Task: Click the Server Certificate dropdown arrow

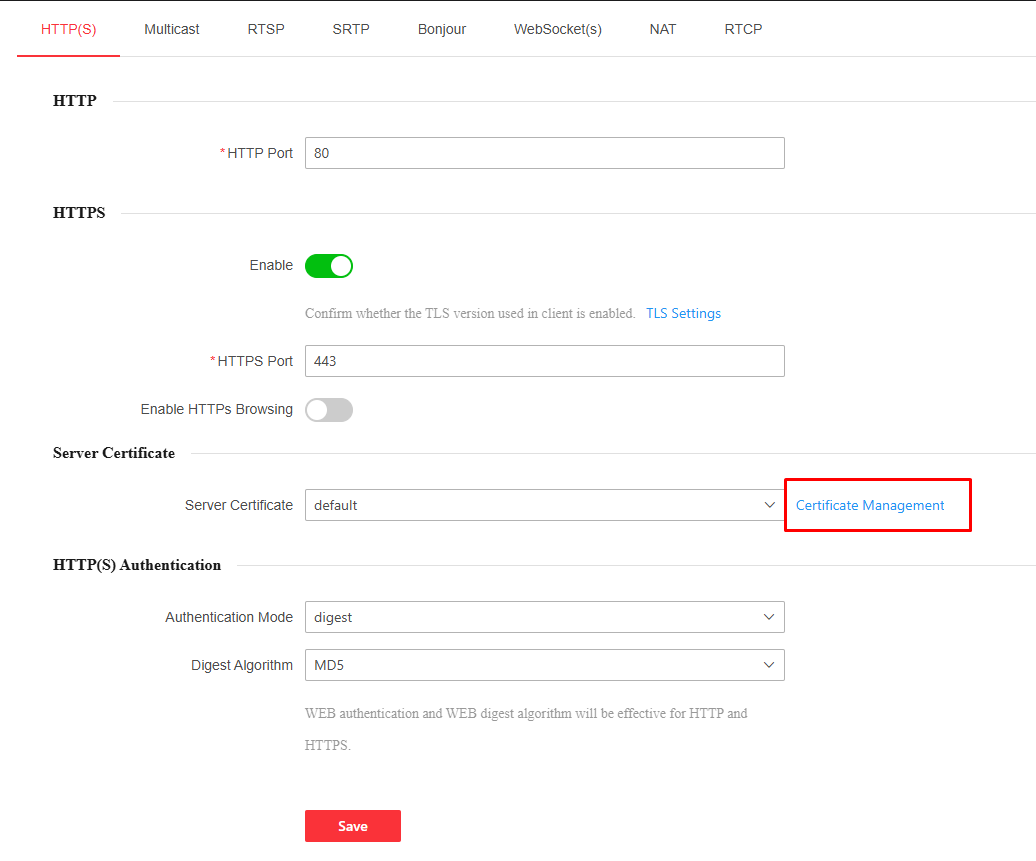Action: click(x=769, y=505)
